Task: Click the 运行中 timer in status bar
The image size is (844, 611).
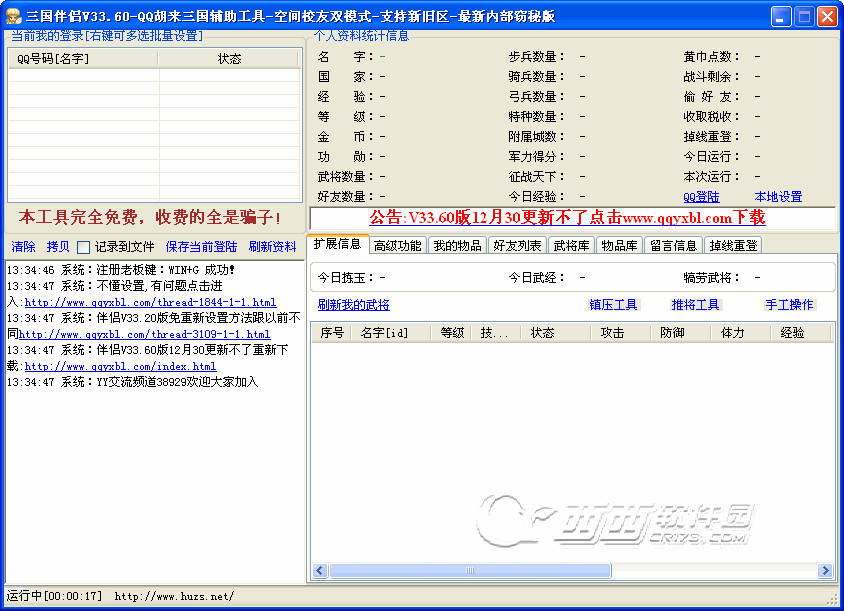Action: tap(54, 596)
